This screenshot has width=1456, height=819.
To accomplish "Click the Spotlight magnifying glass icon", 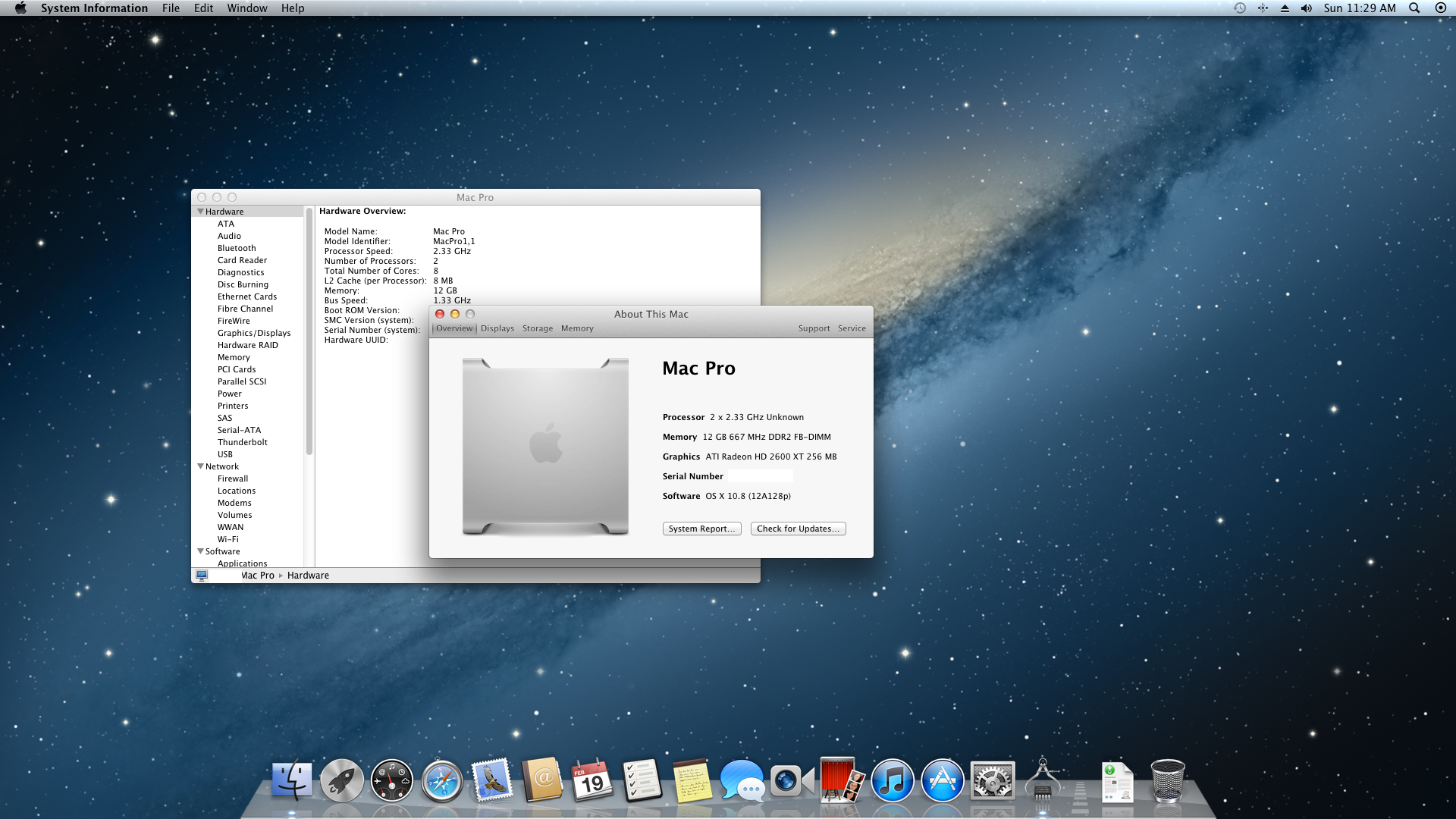I will (x=1414, y=8).
